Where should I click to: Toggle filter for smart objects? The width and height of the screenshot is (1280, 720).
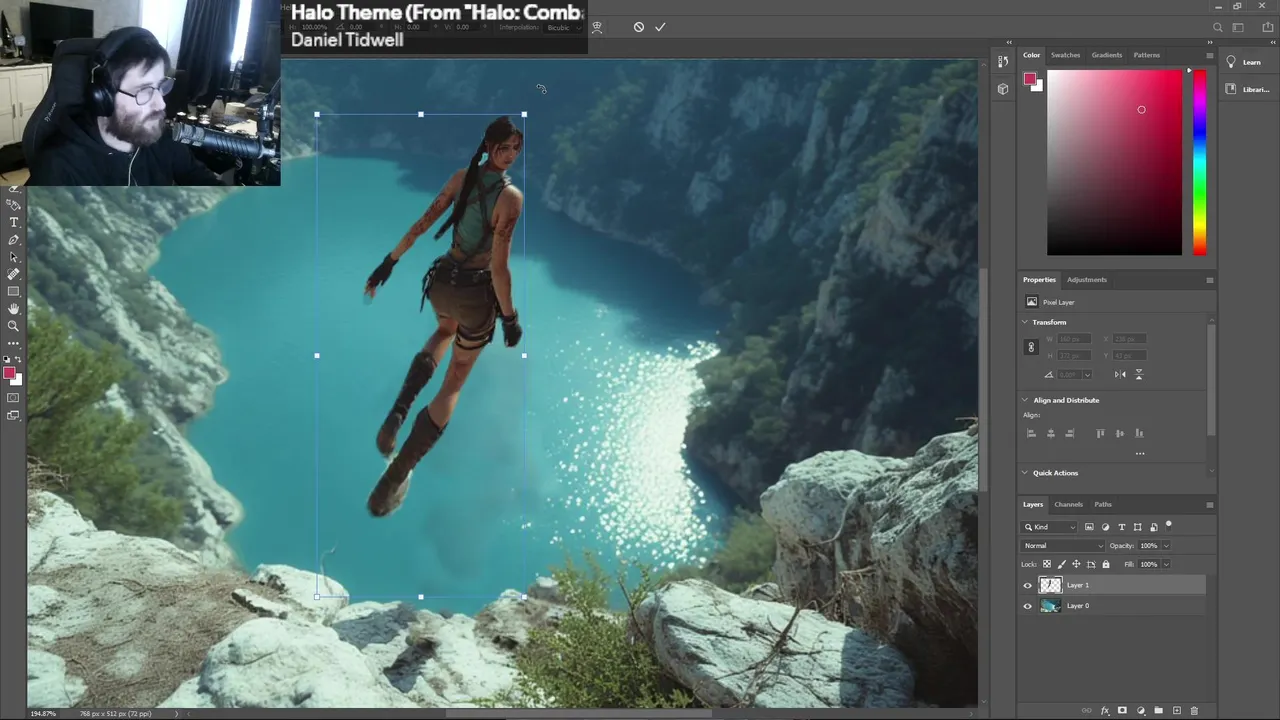click(1153, 527)
